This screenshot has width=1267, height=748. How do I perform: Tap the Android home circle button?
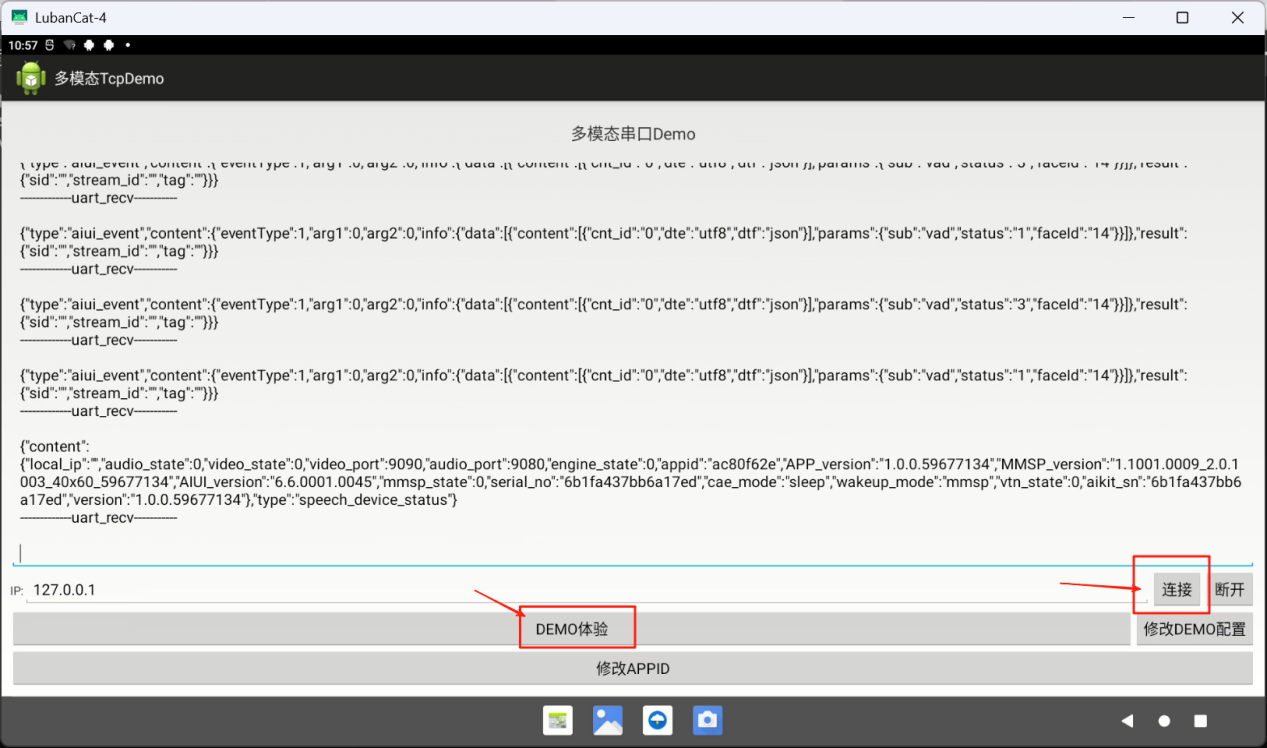point(1164,721)
